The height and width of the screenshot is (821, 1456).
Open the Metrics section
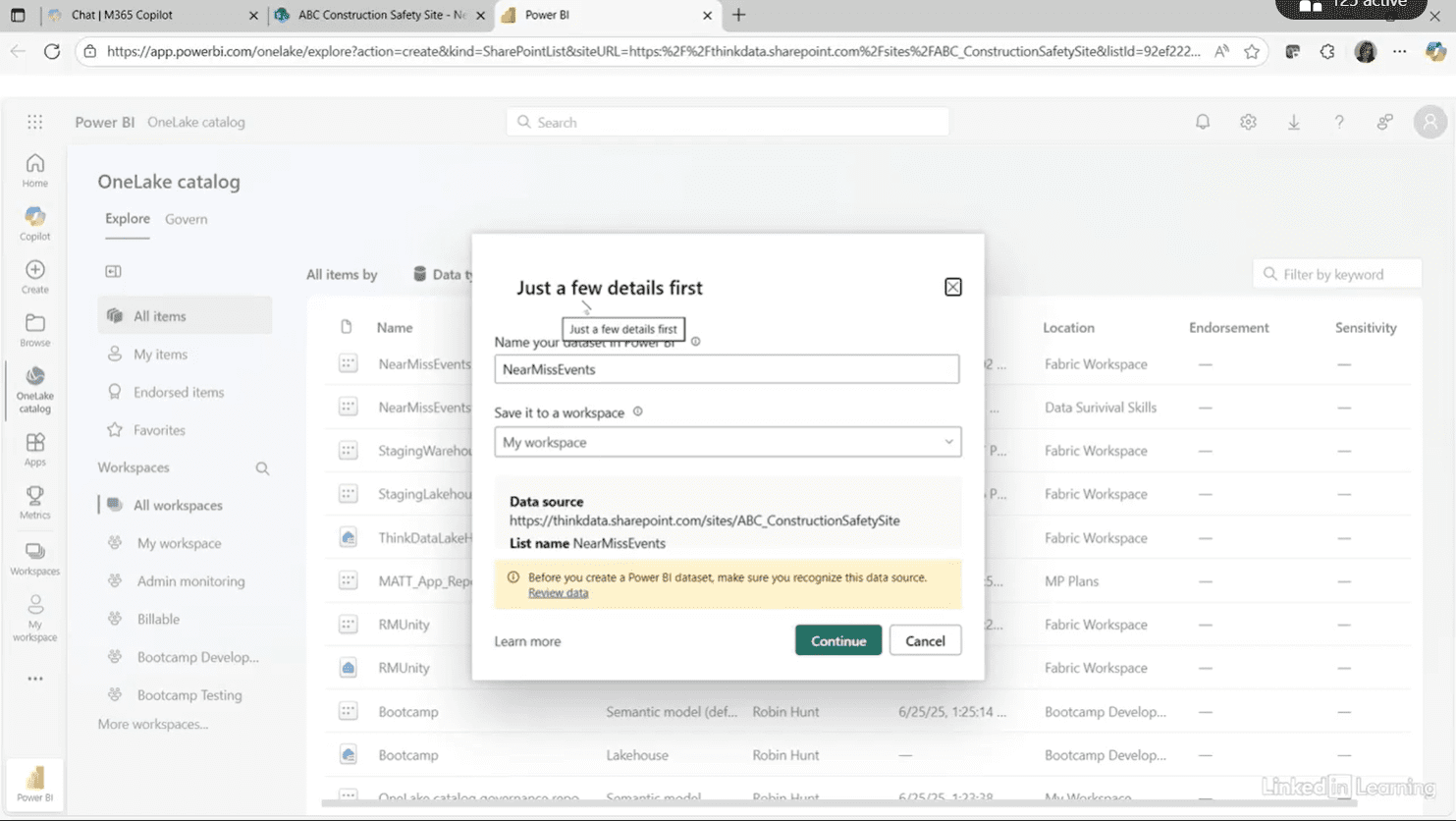34,501
